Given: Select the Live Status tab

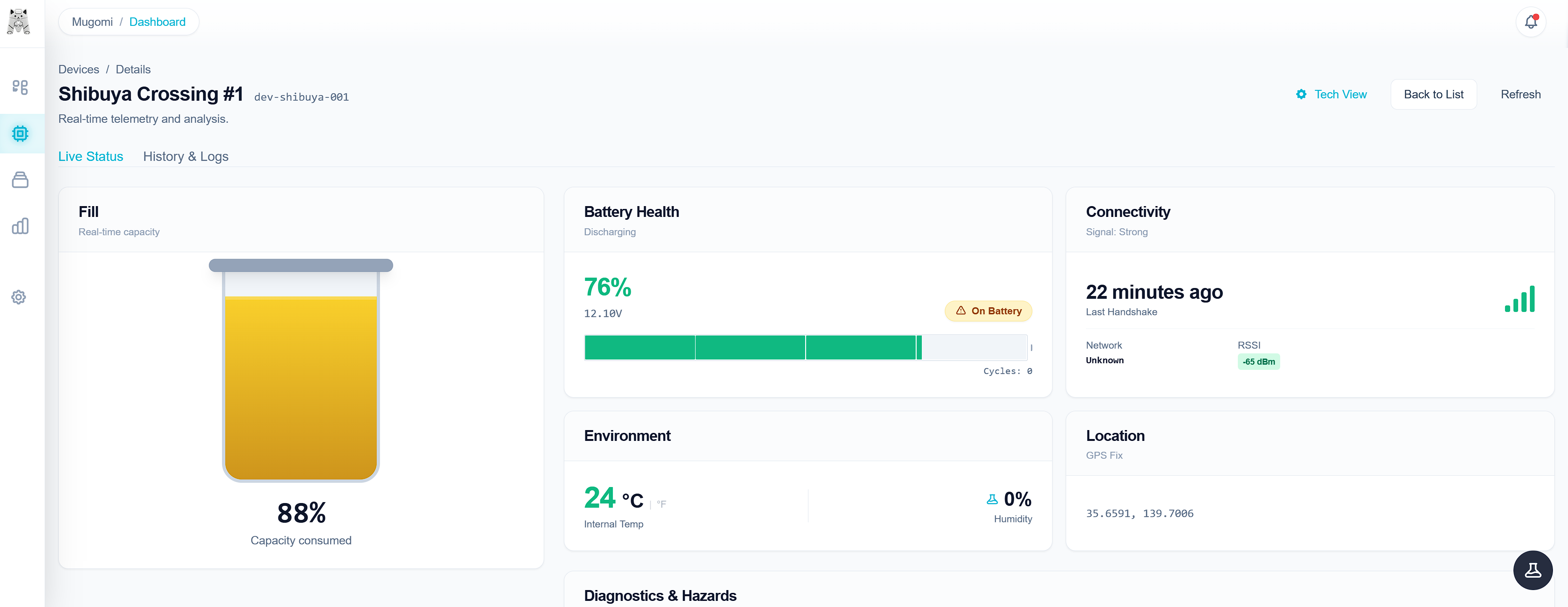Looking at the screenshot, I should click(x=90, y=157).
